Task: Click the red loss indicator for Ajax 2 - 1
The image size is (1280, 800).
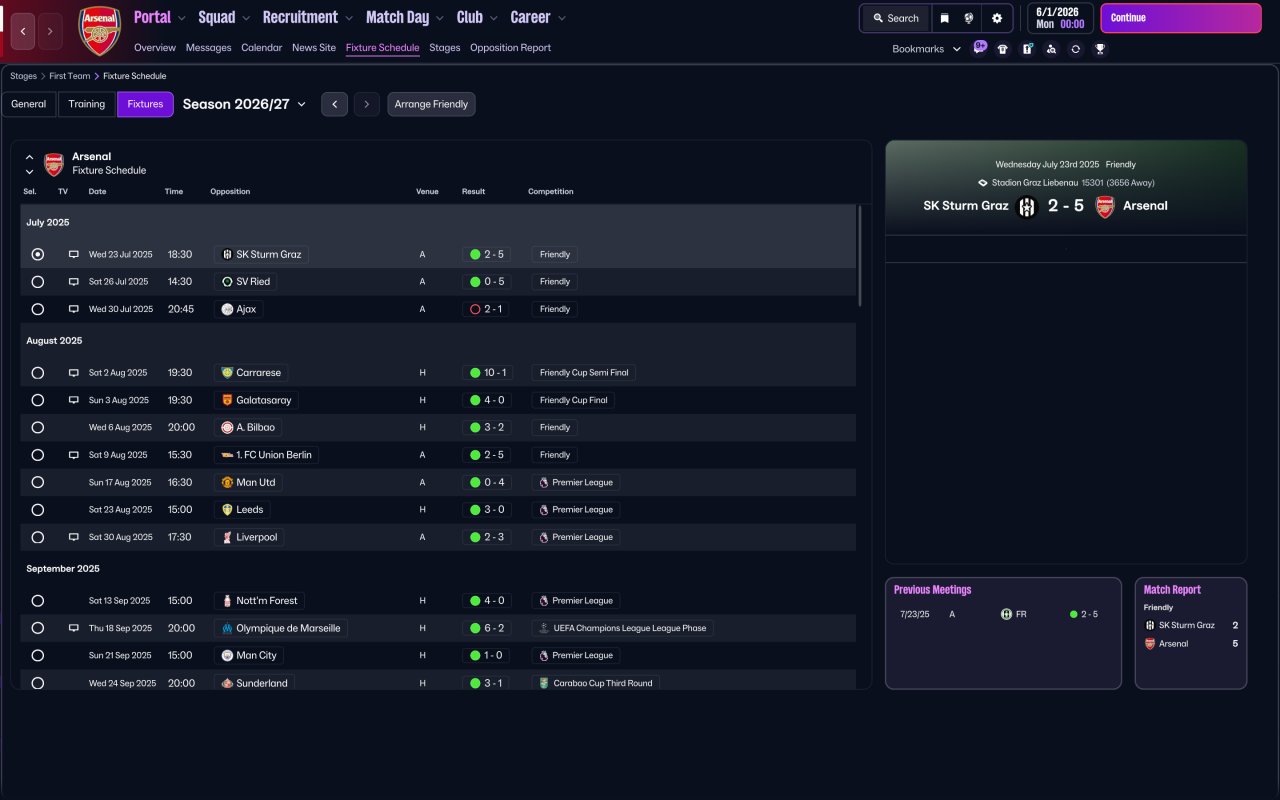Action: [x=475, y=309]
